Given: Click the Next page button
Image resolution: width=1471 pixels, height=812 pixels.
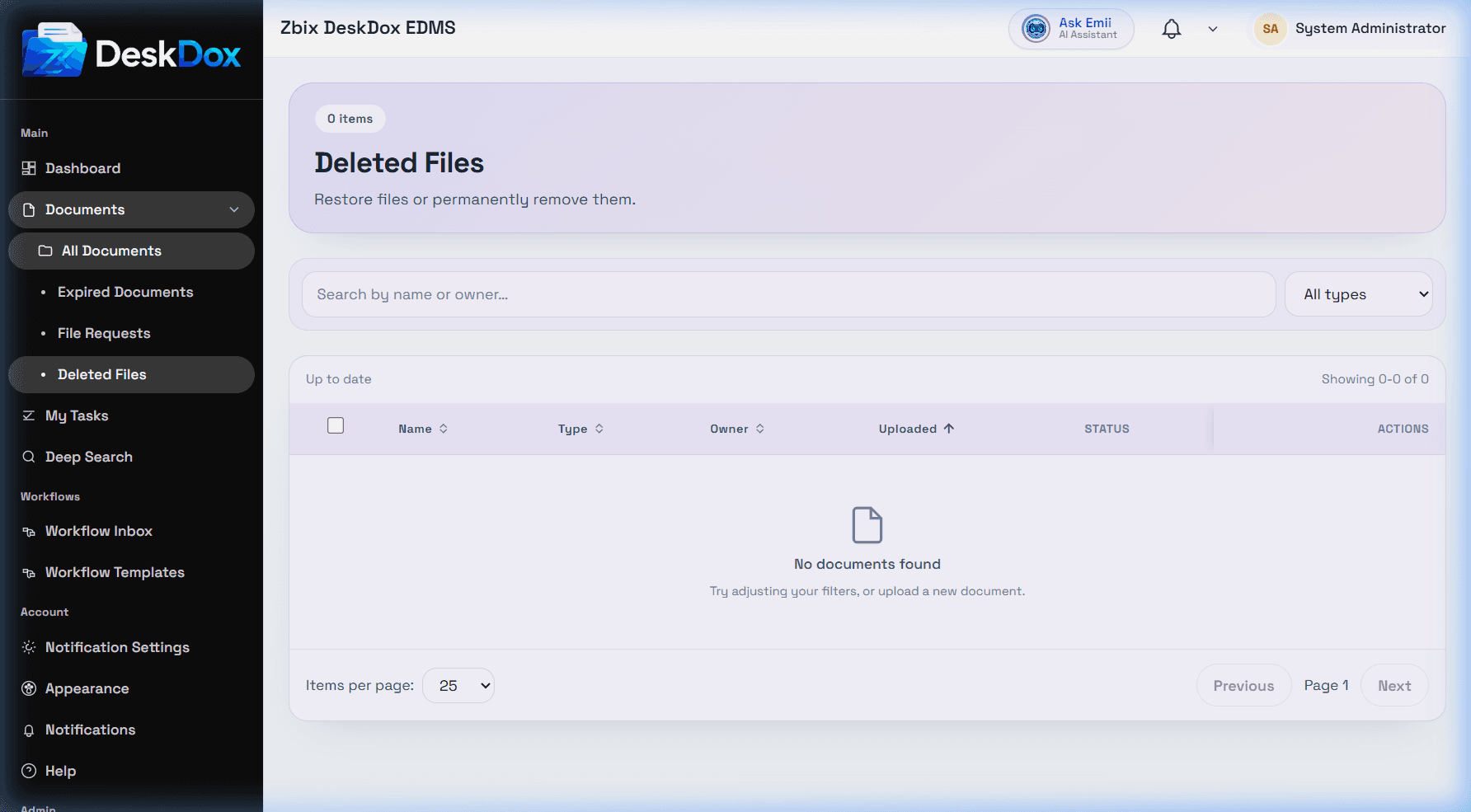Looking at the screenshot, I should (1394, 686).
